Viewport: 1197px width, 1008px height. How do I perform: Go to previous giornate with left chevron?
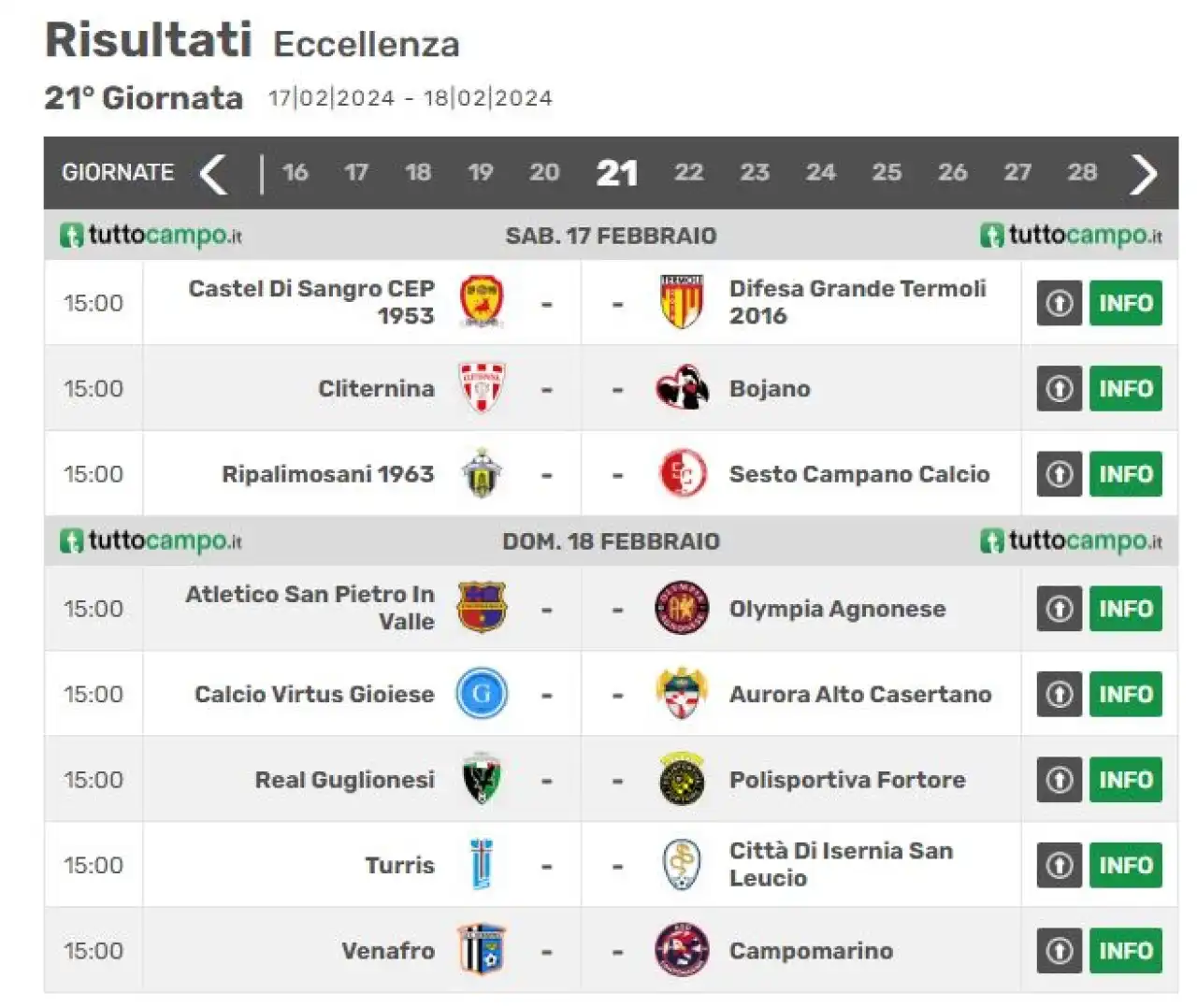coord(214,173)
